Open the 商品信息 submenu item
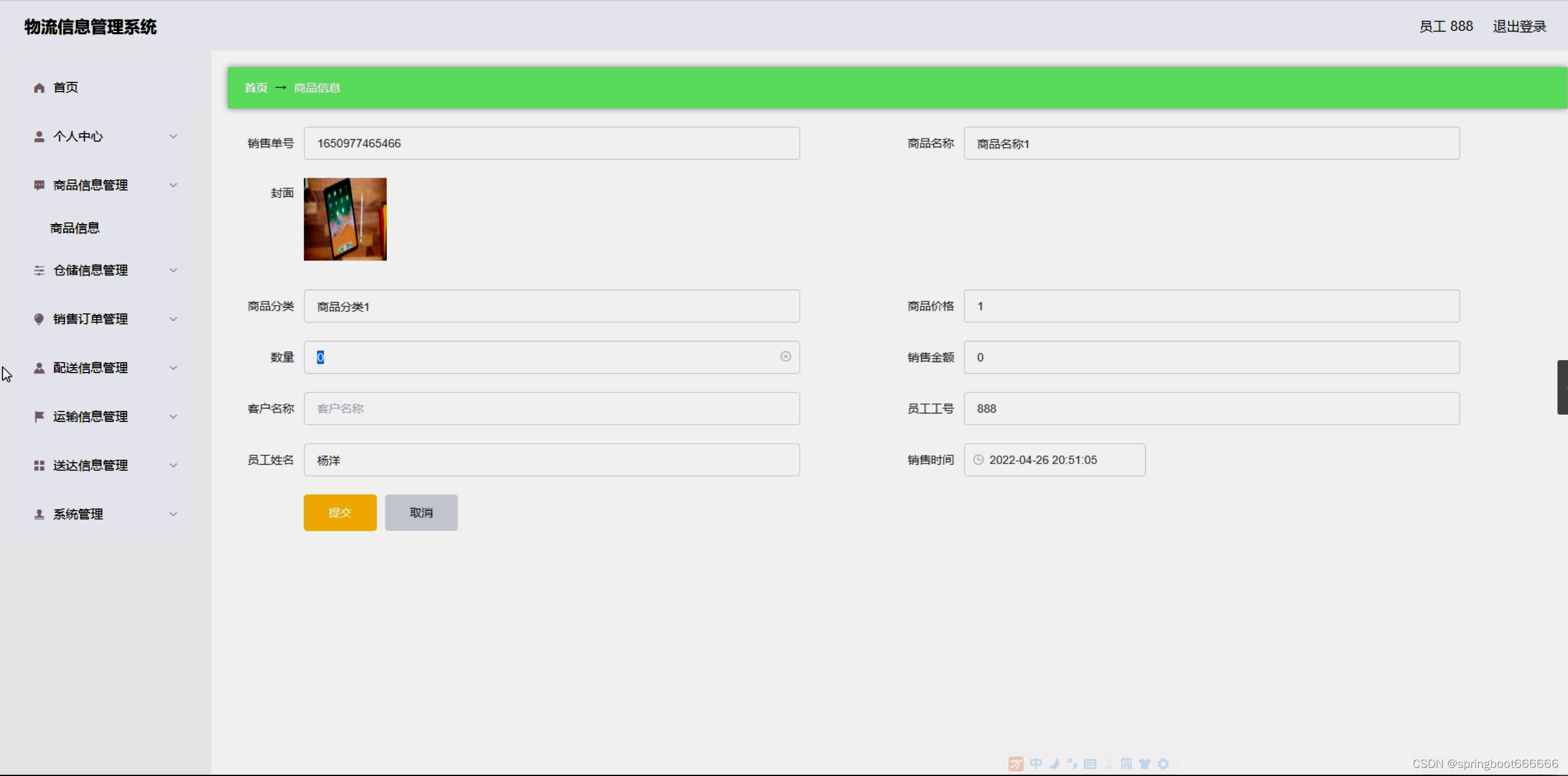Viewport: 1568px width, 776px height. [75, 228]
